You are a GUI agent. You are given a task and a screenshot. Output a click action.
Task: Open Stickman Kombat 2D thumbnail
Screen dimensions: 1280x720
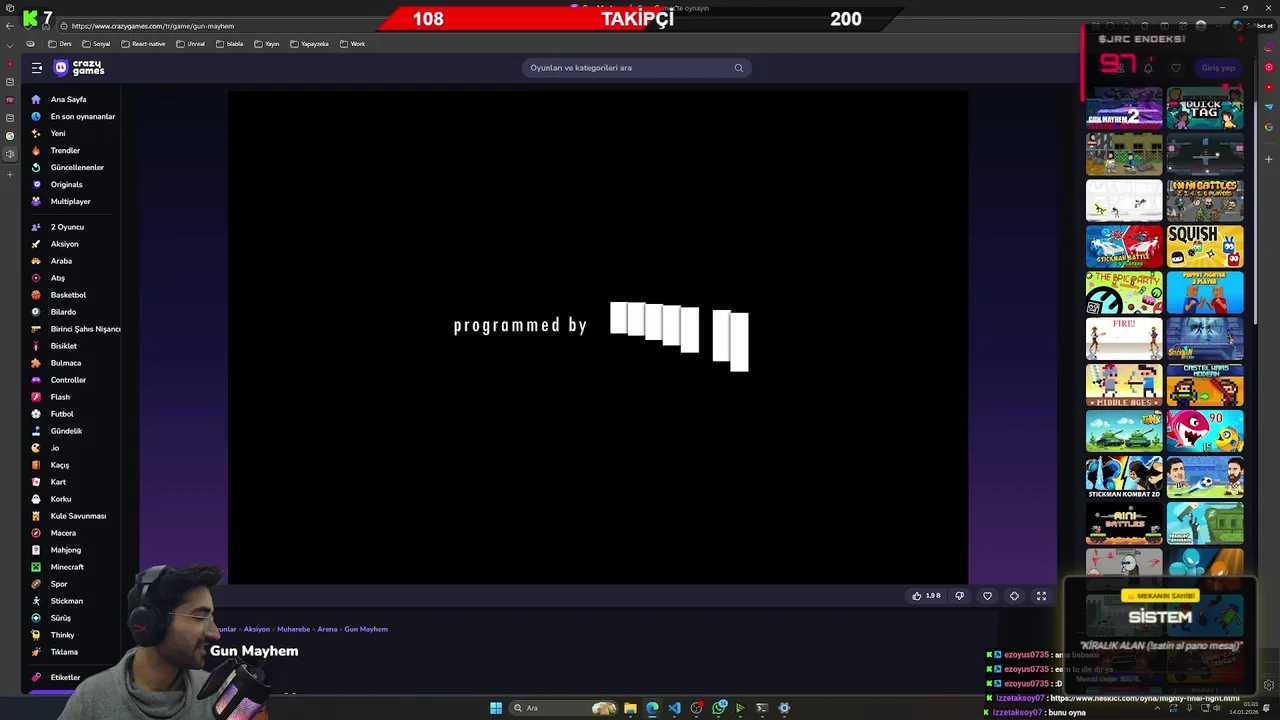tap(1124, 477)
